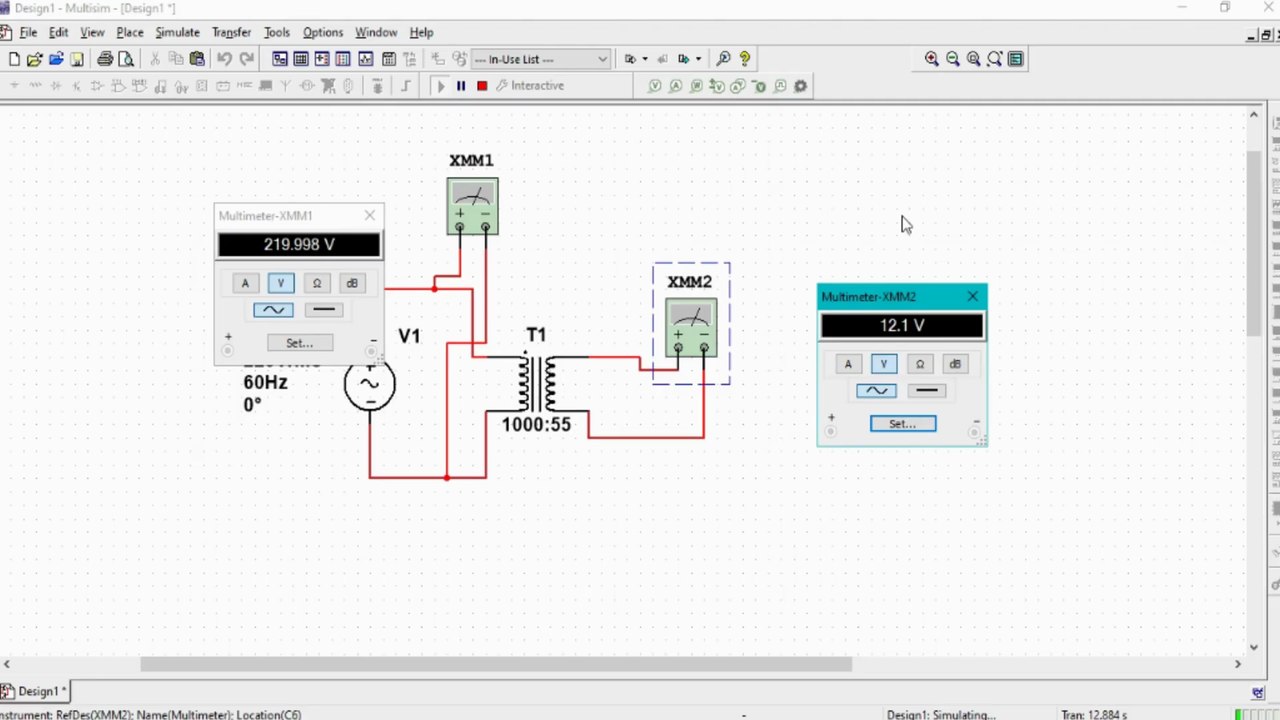Image resolution: width=1280 pixels, height=720 pixels.
Task: Open the Simulate menu
Action: [x=177, y=32]
